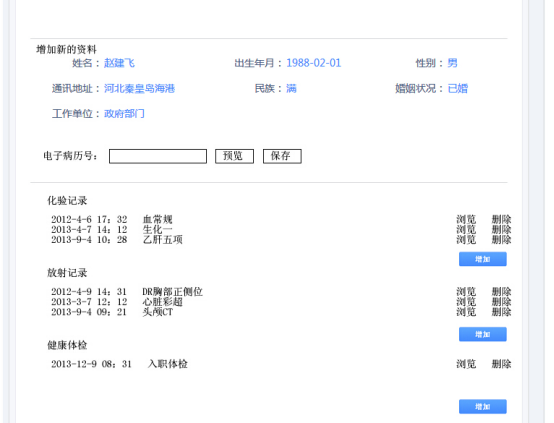
Task: Browse the 生化一 record
Action: click(x=466, y=229)
